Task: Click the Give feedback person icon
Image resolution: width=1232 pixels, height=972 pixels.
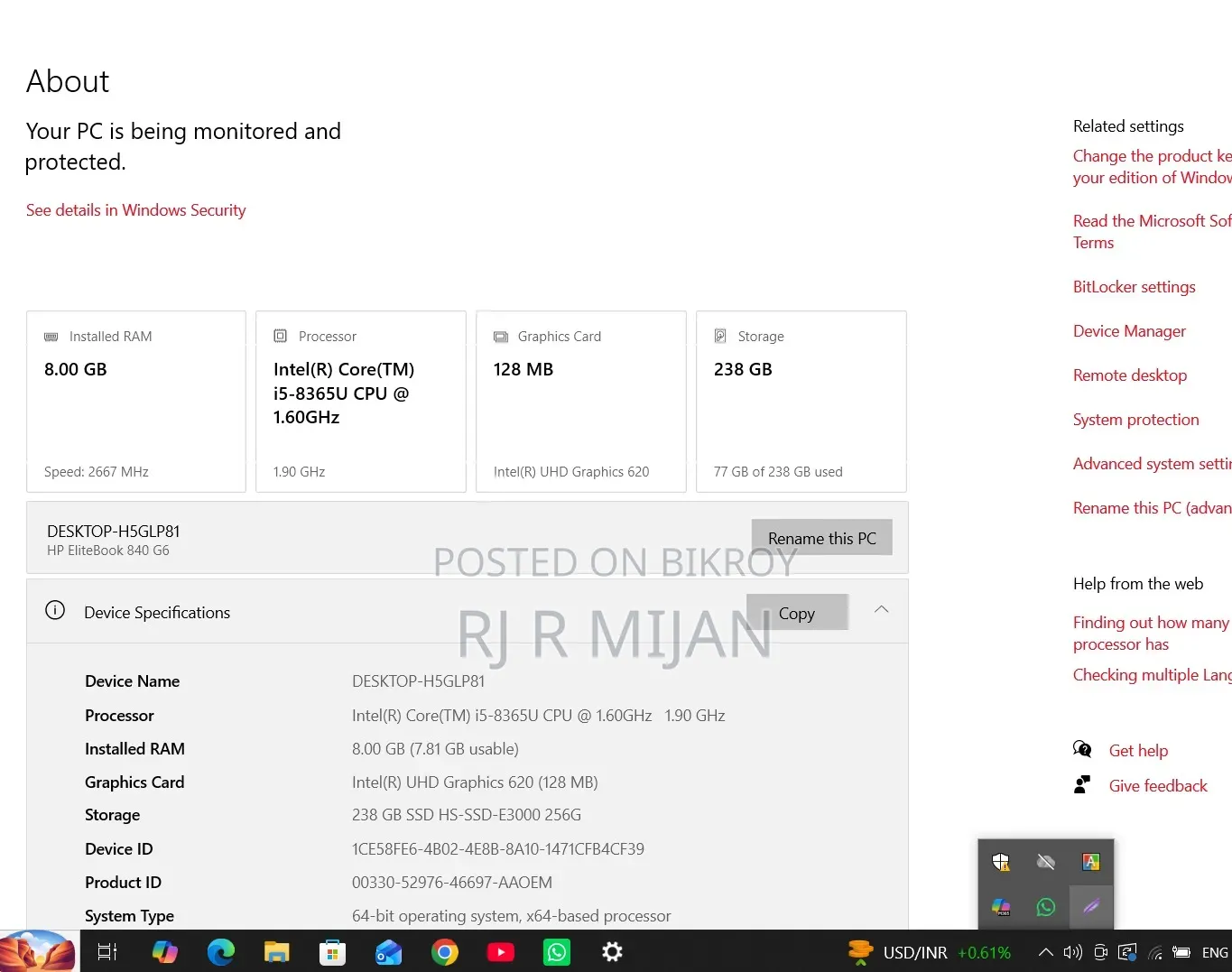Action: [1082, 784]
